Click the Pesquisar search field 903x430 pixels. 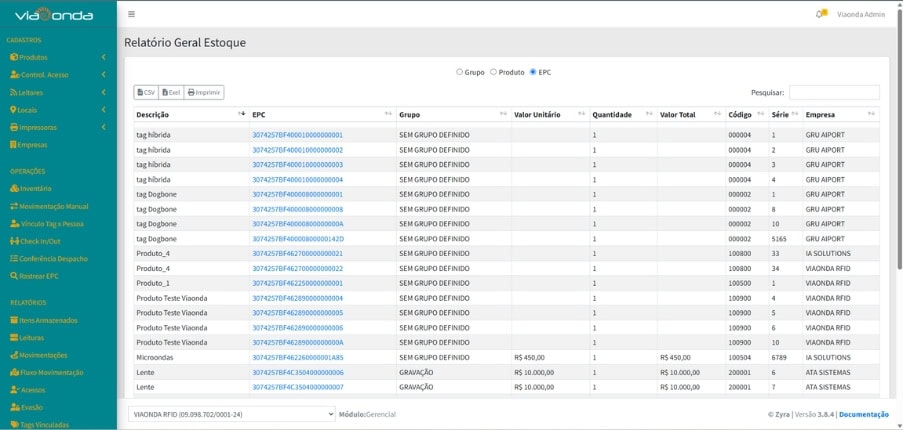click(833, 92)
